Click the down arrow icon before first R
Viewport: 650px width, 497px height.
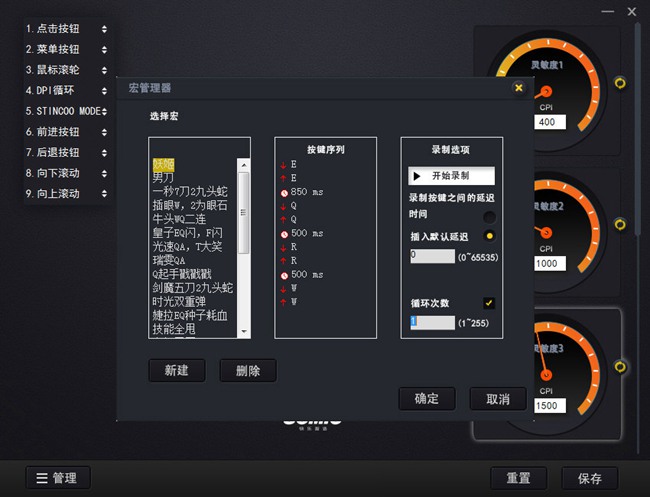click(x=284, y=247)
